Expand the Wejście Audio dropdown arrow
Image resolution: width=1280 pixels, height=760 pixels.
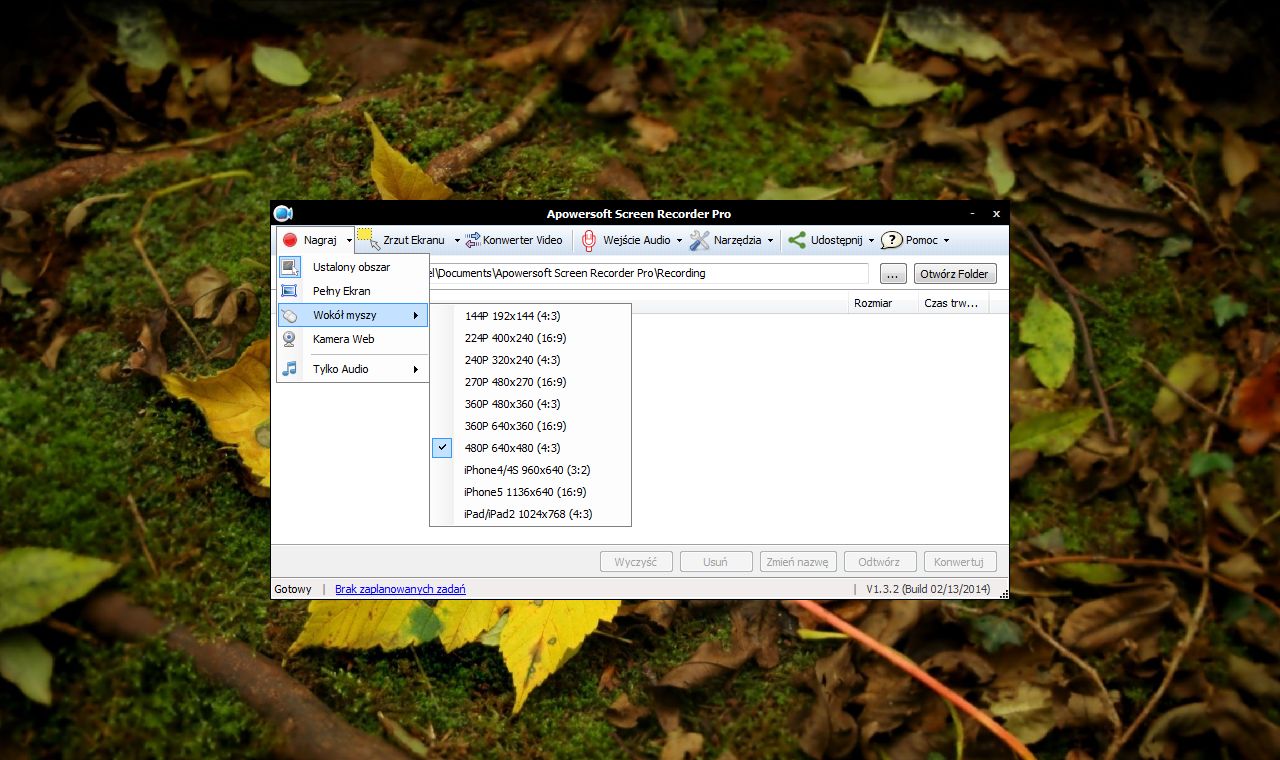pos(679,241)
